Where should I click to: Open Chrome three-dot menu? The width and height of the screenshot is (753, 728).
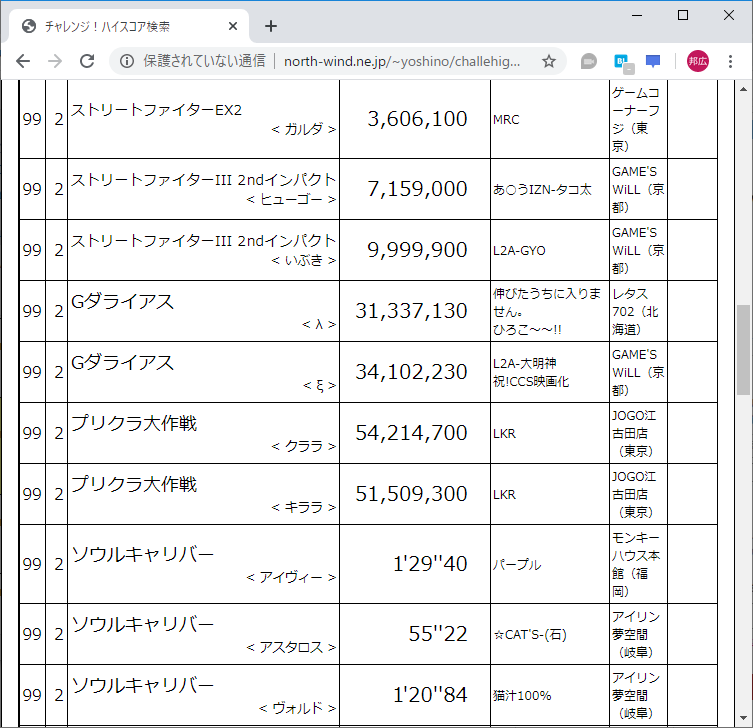click(x=730, y=61)
